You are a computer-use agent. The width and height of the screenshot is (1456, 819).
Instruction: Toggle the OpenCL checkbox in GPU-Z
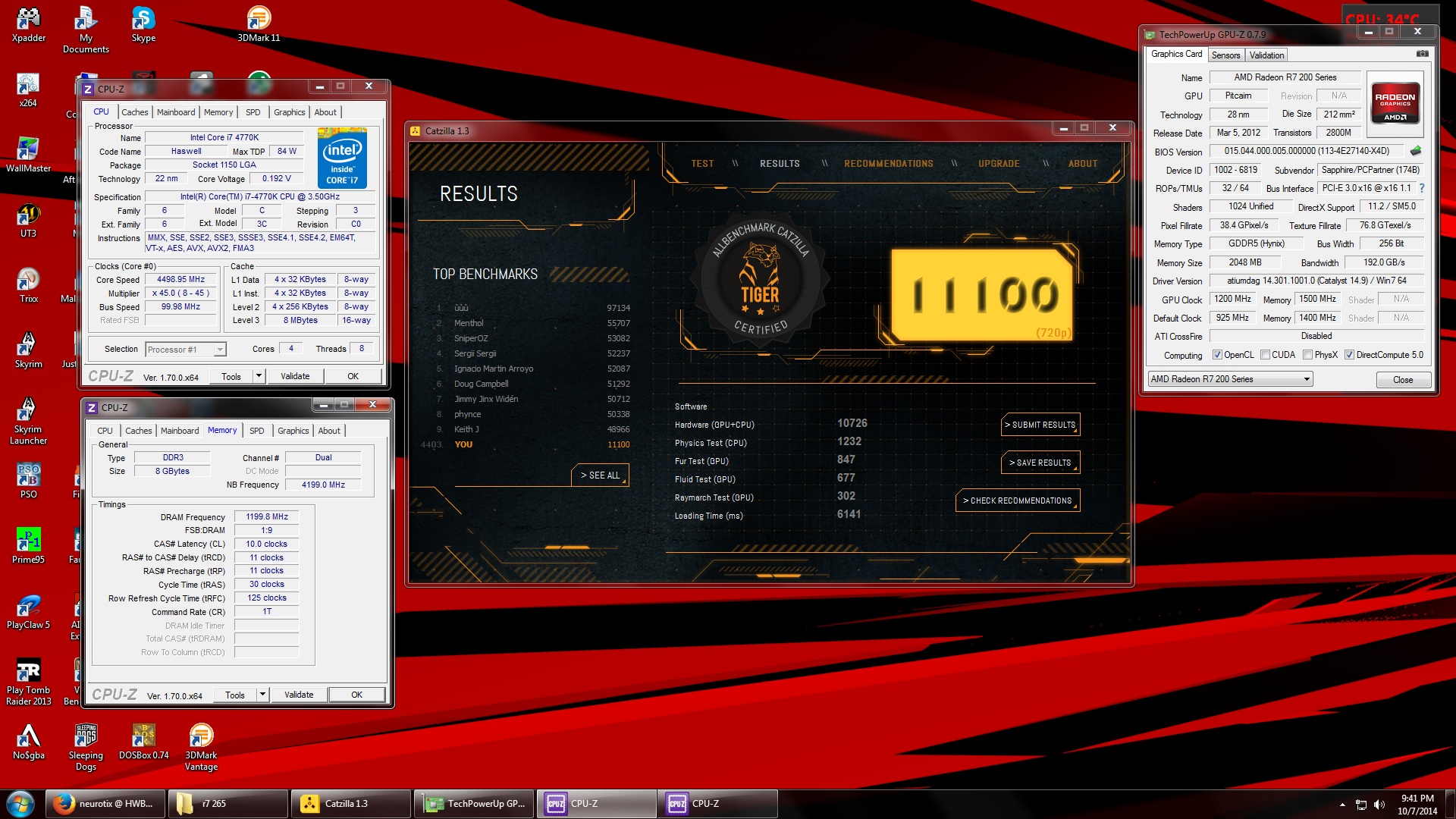[1217, 355]
